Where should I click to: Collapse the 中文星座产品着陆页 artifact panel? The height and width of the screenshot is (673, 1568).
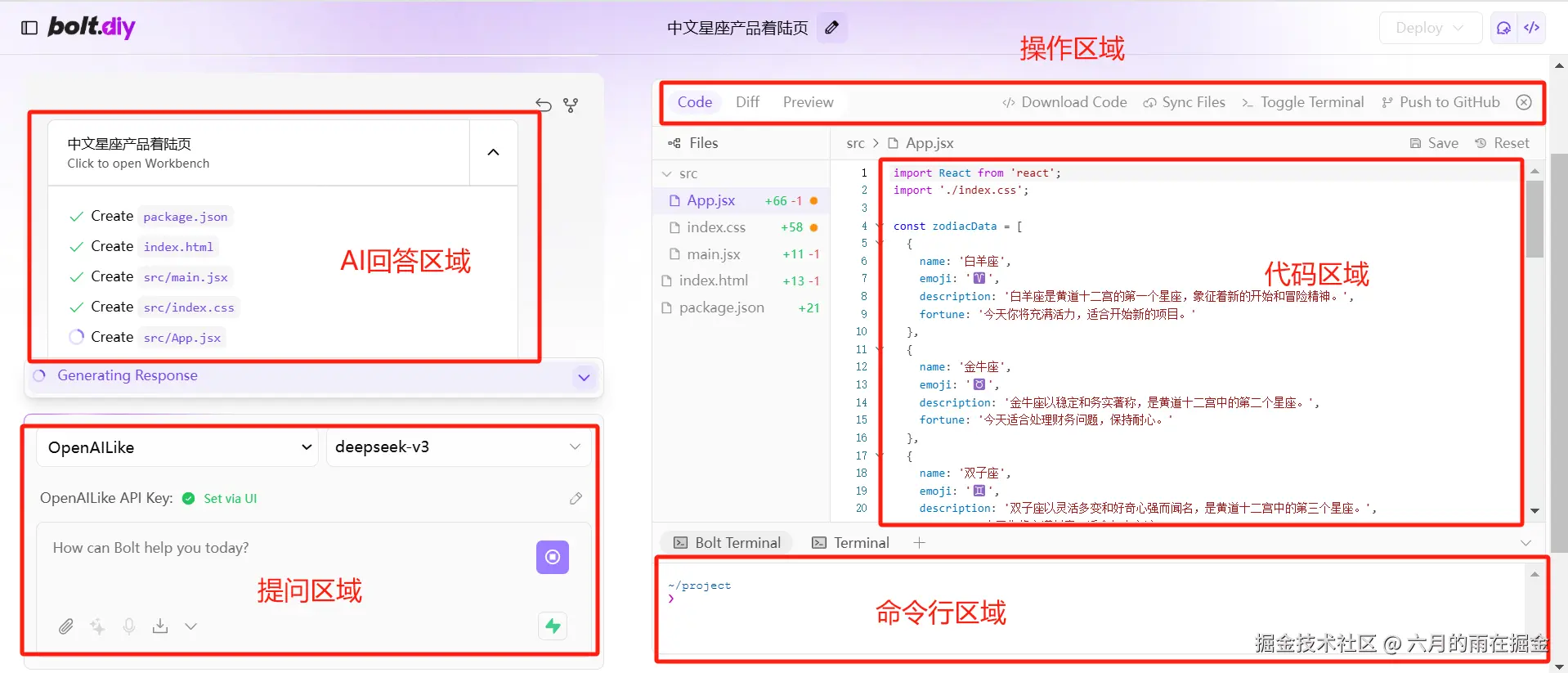coord(493,152)
